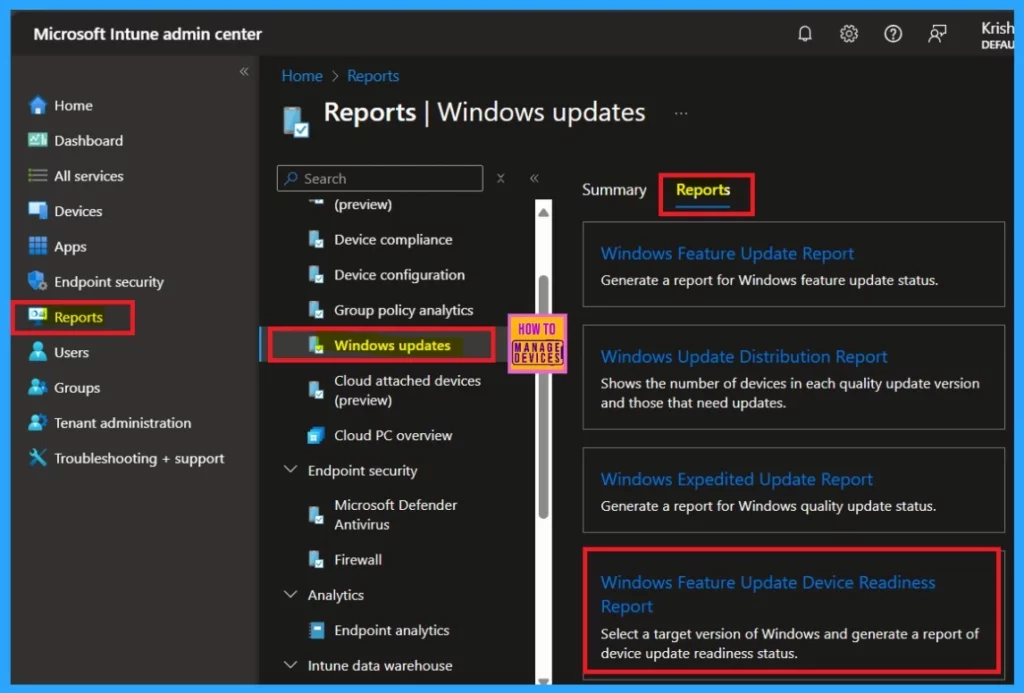Click the Endpoint analytics icon

tap(316, 630)
